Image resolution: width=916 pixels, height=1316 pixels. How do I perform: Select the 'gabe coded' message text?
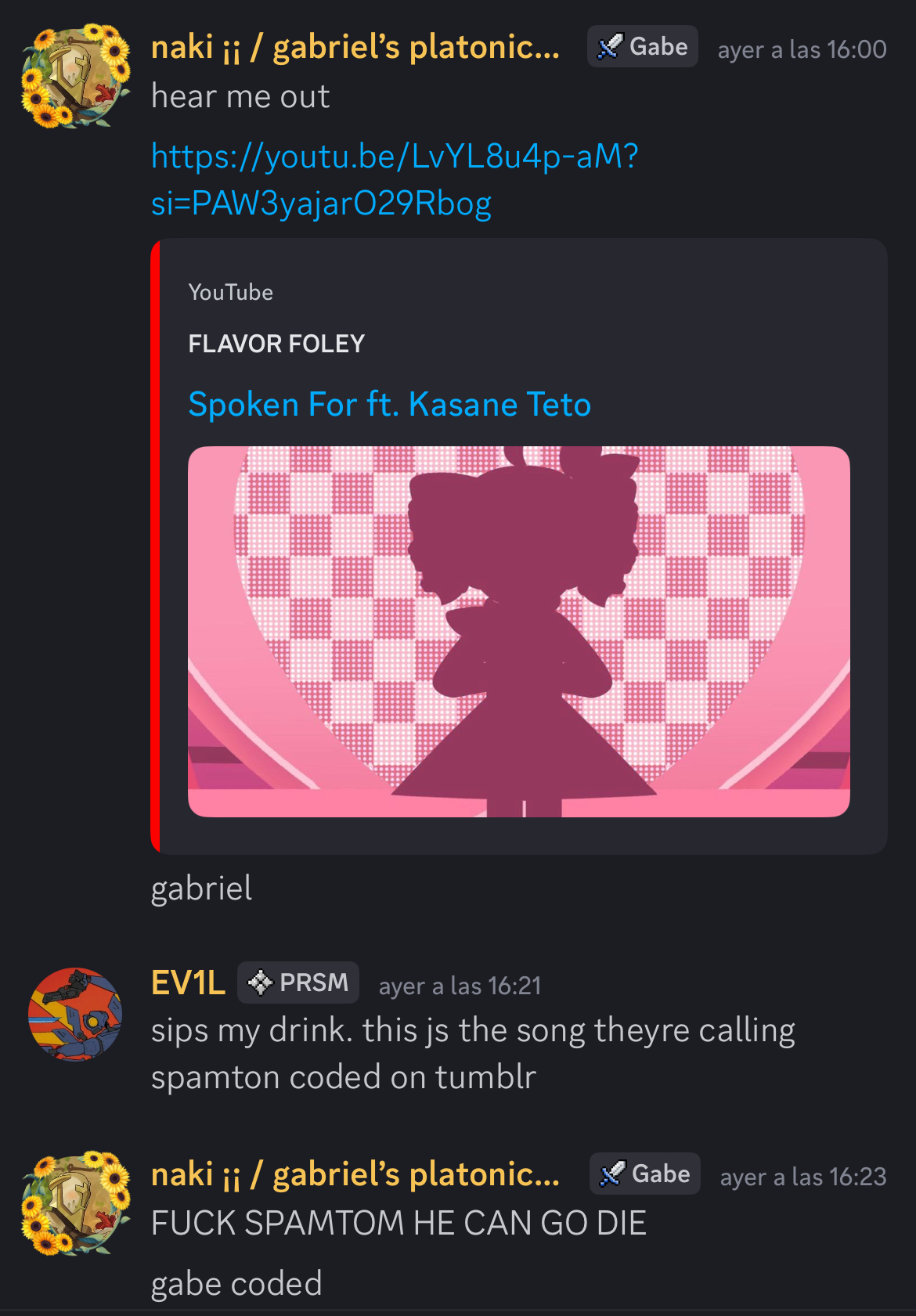click(236, 1283)
